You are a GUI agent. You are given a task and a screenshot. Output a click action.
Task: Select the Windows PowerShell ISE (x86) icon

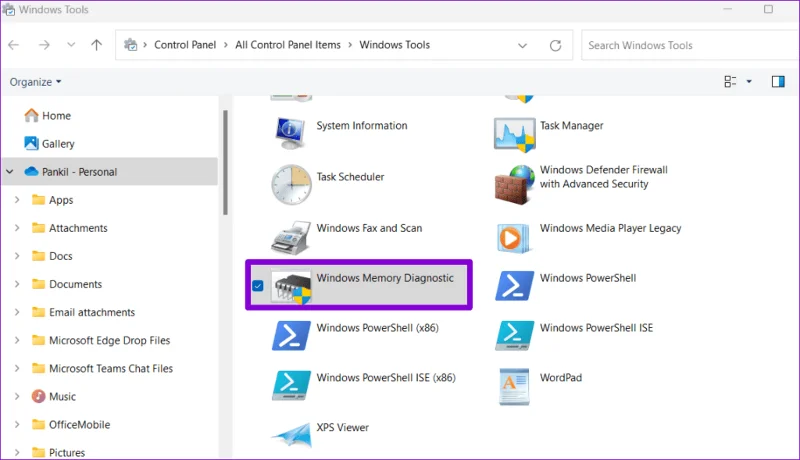pos(291,385)
